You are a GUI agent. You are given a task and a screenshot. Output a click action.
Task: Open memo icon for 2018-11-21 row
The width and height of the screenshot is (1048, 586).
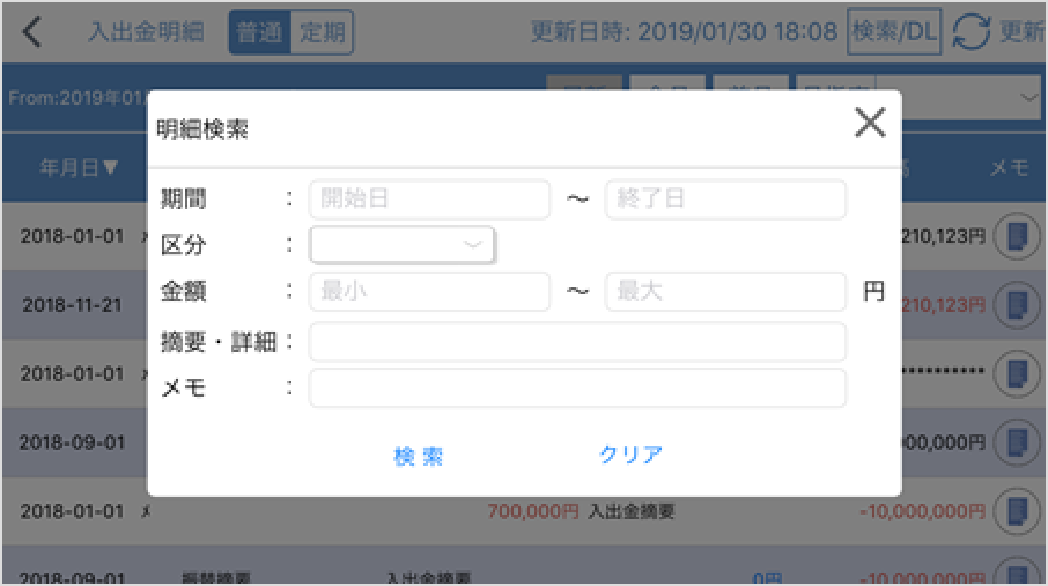point(1016,304)
